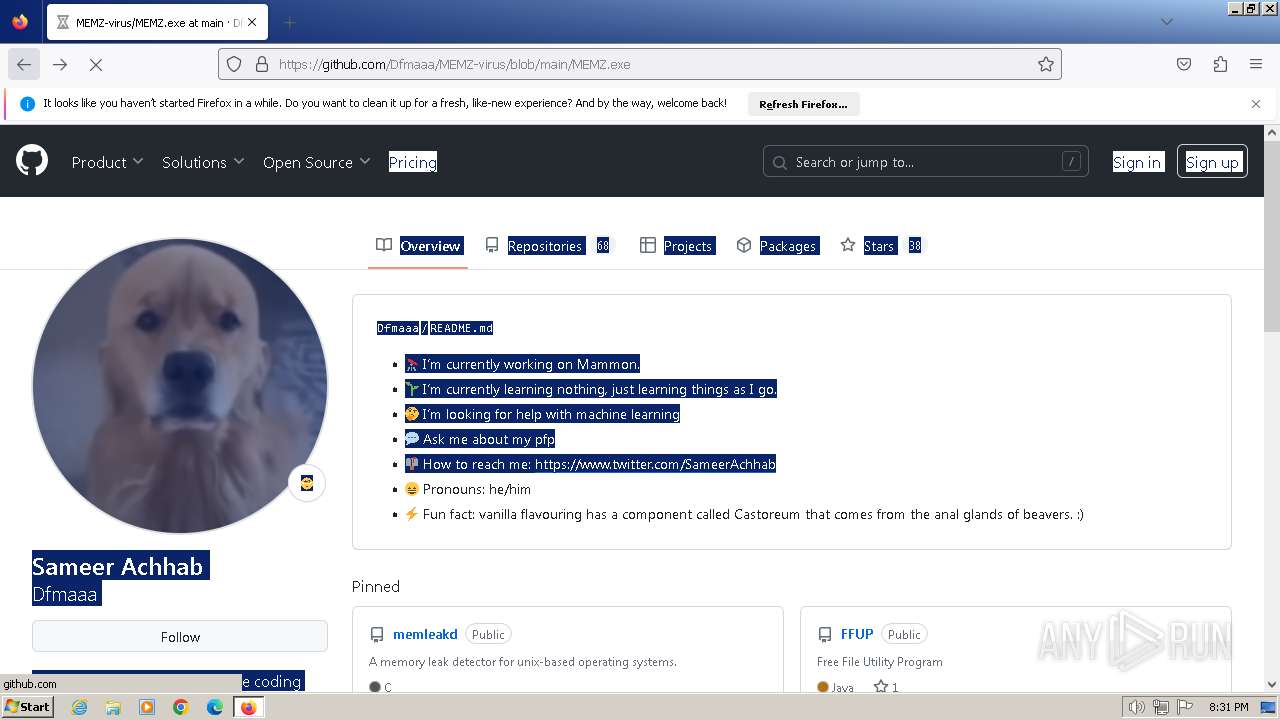Click the Sign up button
This screenshot has width=1280, height=720.
(x=1212, y=162)
